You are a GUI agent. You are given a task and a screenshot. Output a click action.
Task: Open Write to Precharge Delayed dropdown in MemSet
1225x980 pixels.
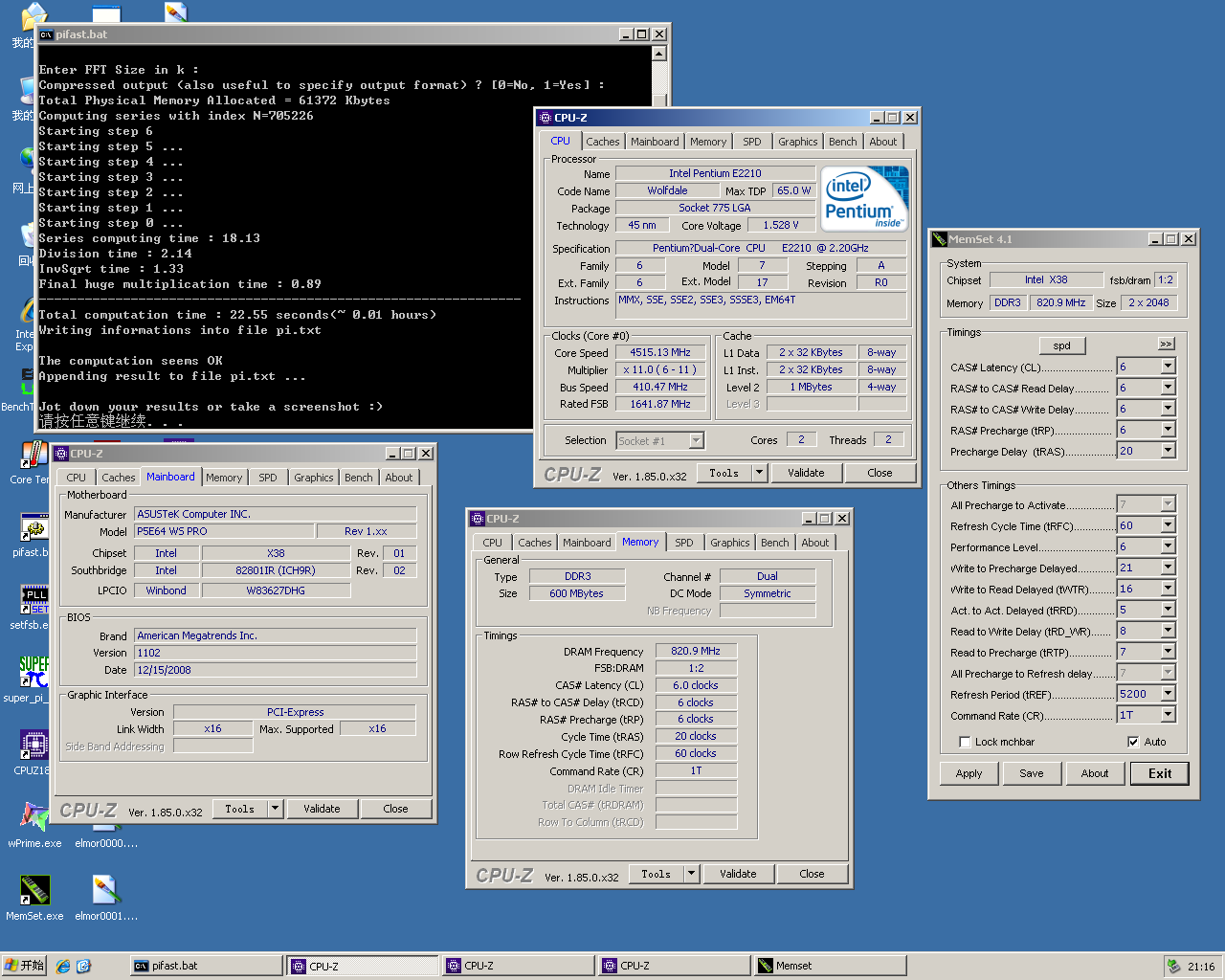coord(1168,568)
